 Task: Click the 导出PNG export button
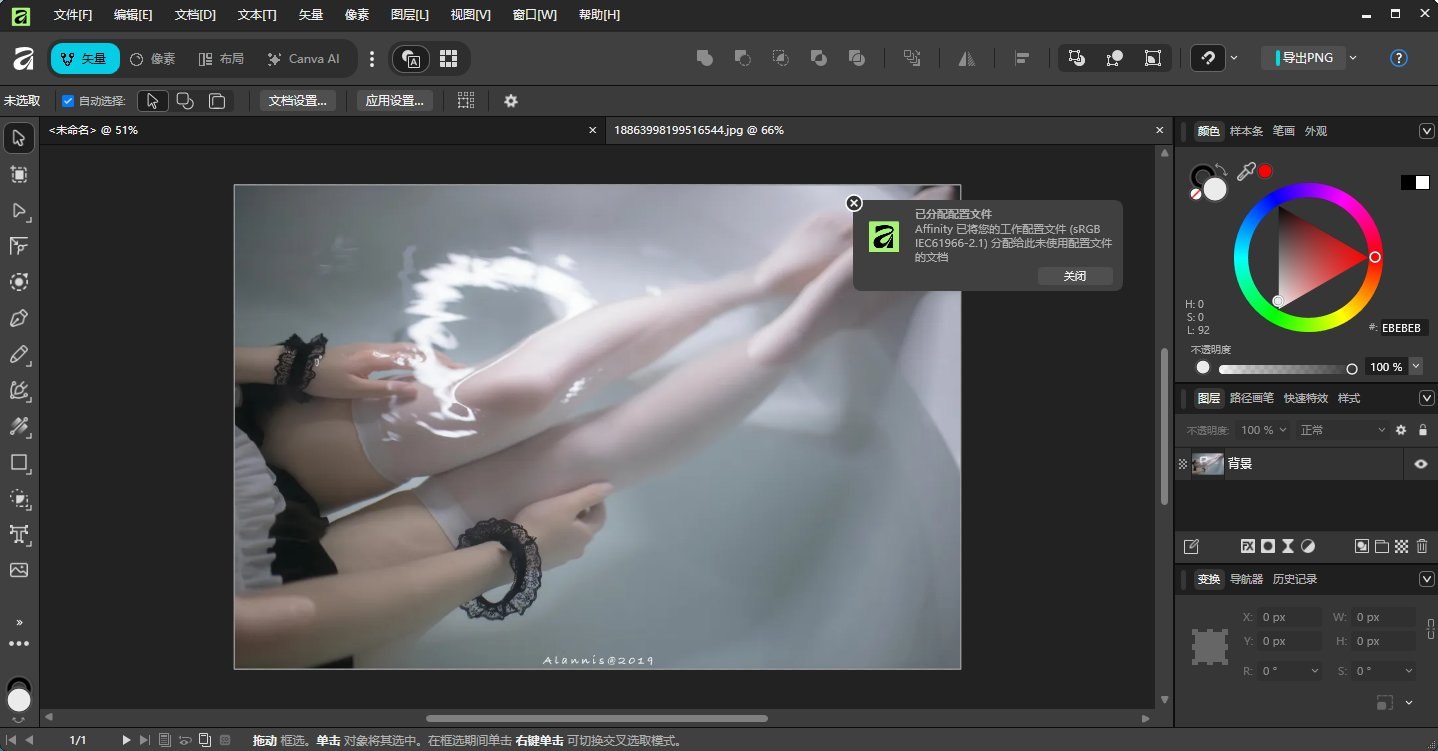coord(1304,58)
